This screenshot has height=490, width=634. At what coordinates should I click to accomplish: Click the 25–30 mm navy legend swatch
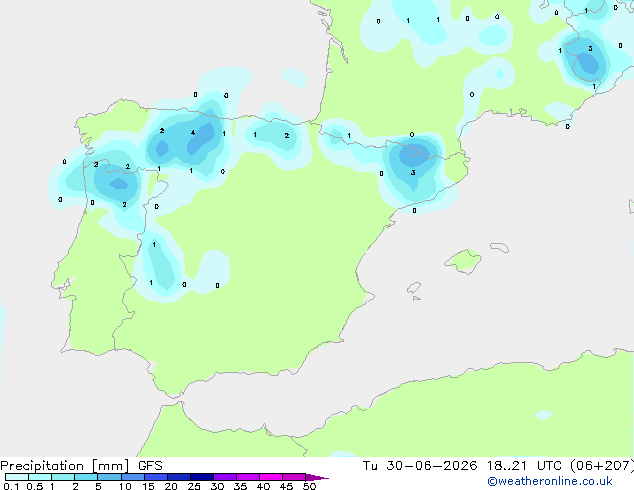point(202,477)
